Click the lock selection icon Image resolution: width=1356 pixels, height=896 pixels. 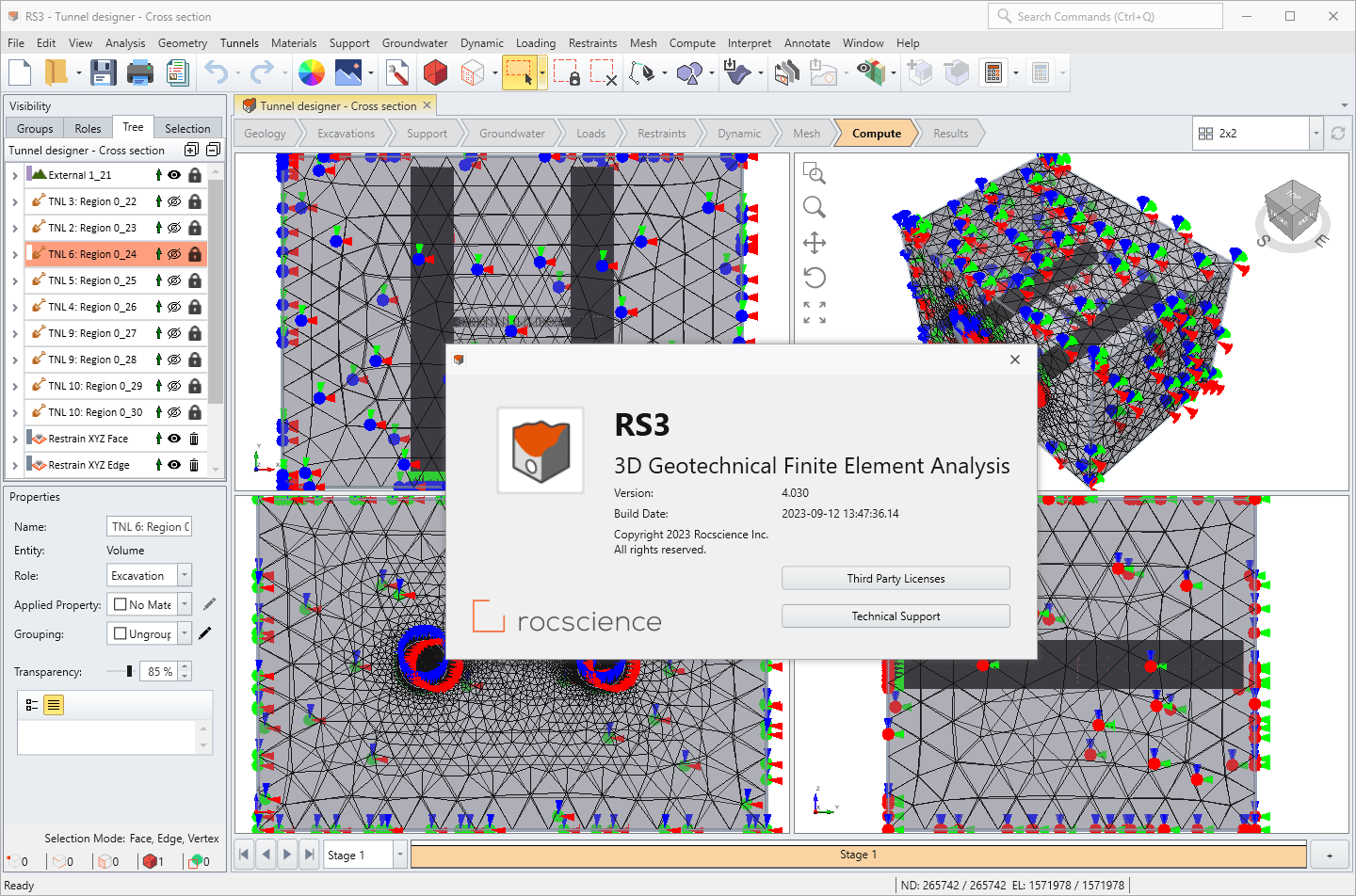567,72
